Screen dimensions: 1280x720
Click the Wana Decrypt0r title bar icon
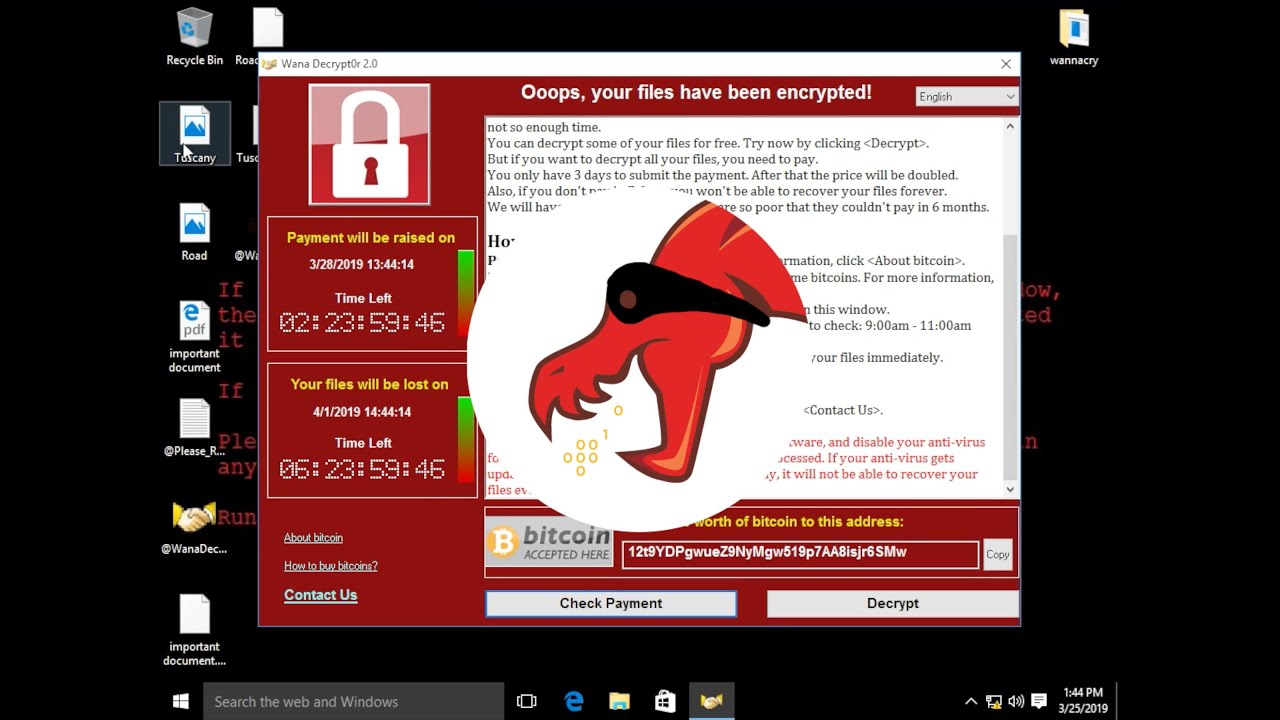click(x=269, y=64)
